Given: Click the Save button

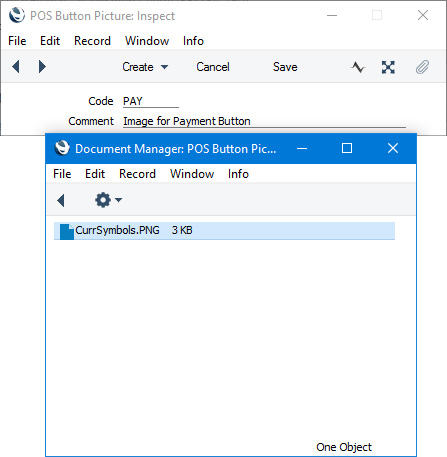Looking at the screenshot, I should (285, 67).
